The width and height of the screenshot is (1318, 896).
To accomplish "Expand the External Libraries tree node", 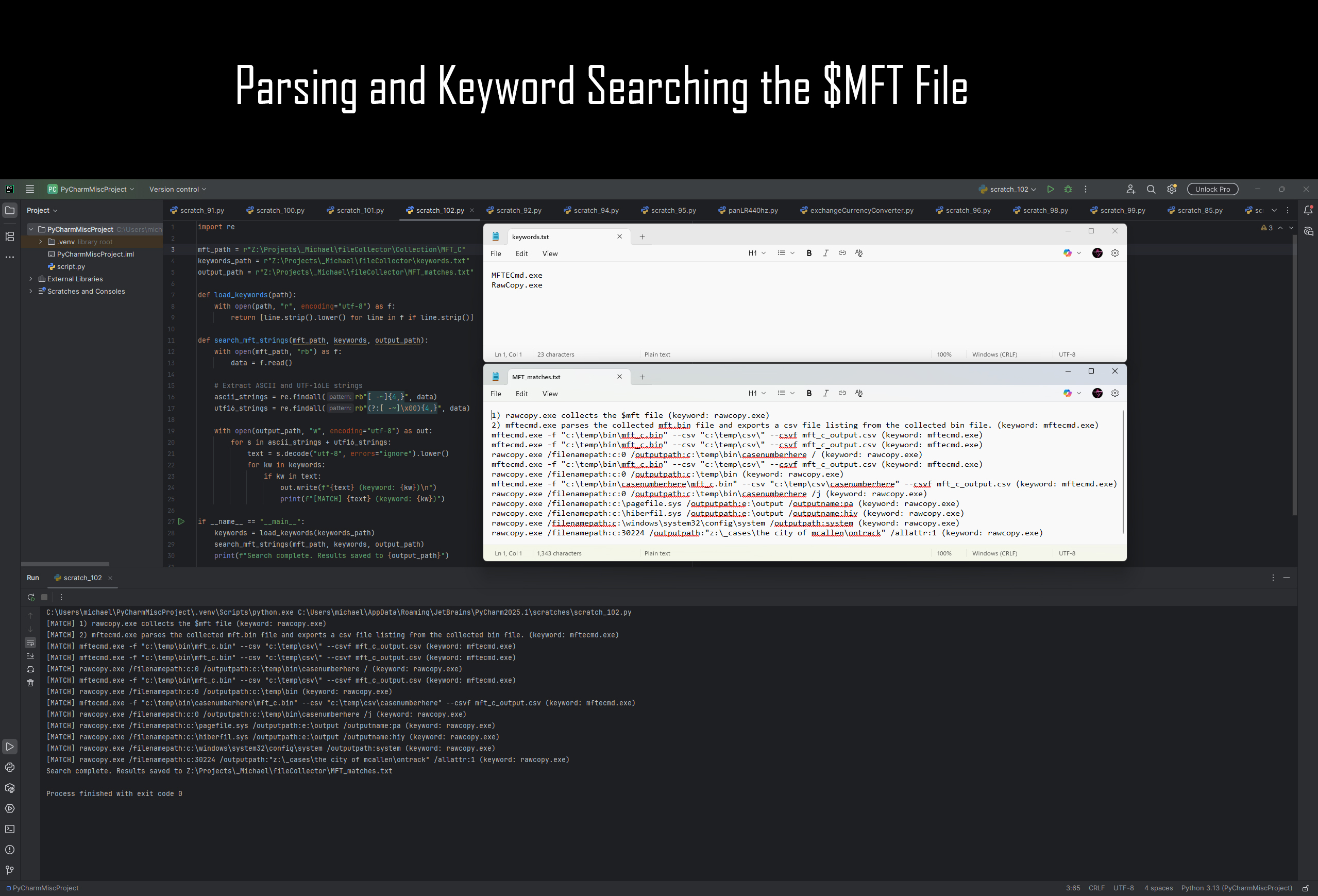I will tap(31, 279).
